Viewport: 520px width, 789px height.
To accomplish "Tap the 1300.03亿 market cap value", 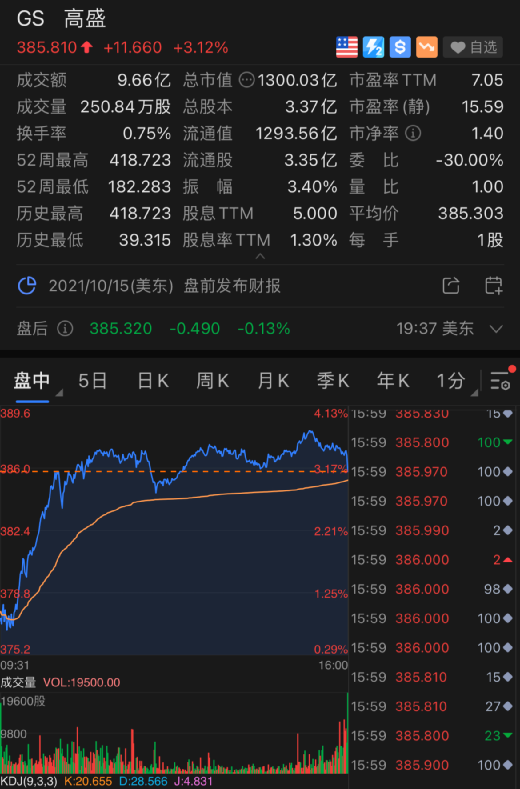I will (298, 80).
